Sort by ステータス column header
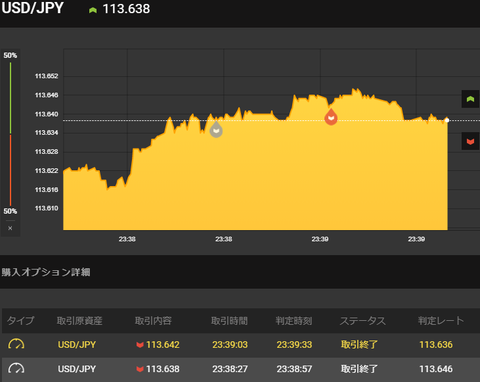 pos(363,321)
